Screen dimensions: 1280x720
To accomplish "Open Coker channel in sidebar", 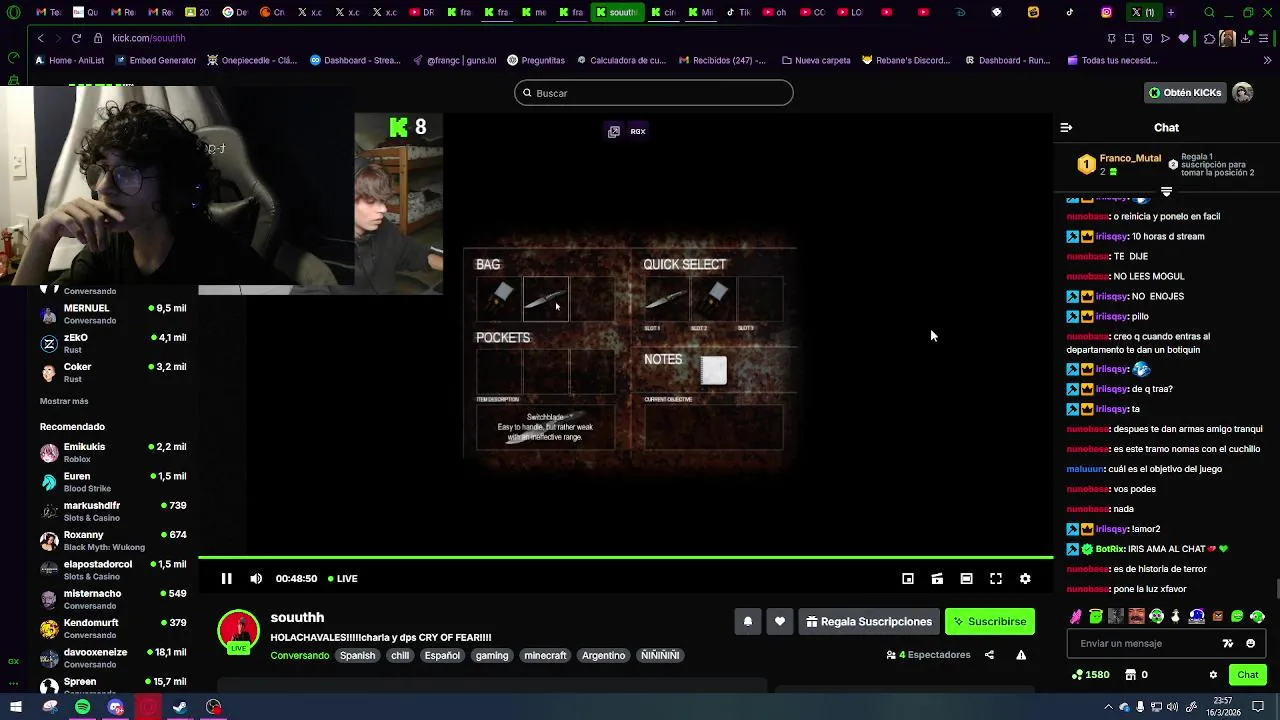I will click(x=113, y=372).
